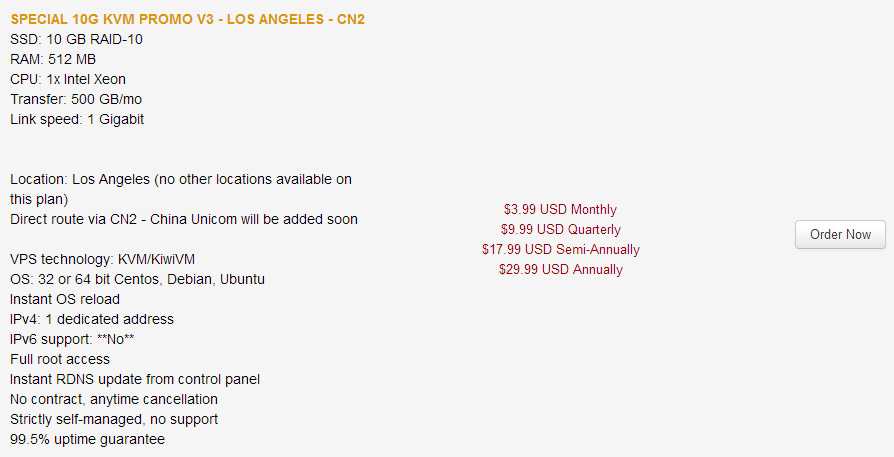The height and width of the screenshot is (457, 894).
Task: Click the SSD 10 GB RAID-10 line
Action: tap(77, 39)
